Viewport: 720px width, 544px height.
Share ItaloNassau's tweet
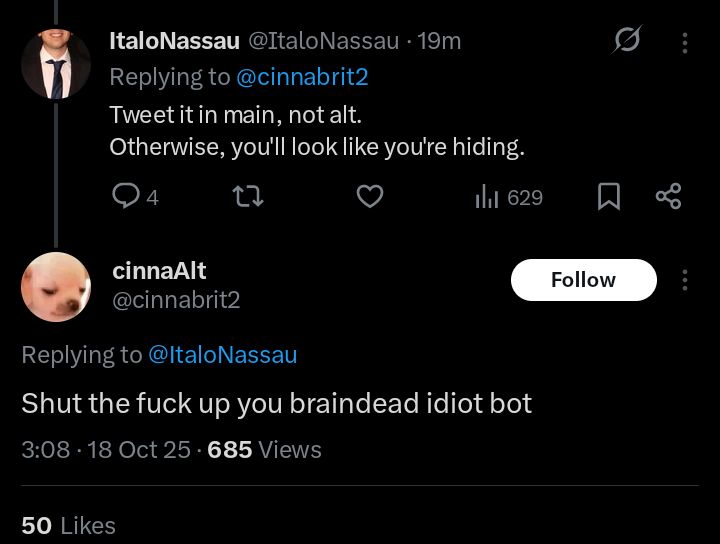pyautogui.click(x=668, y=197)
